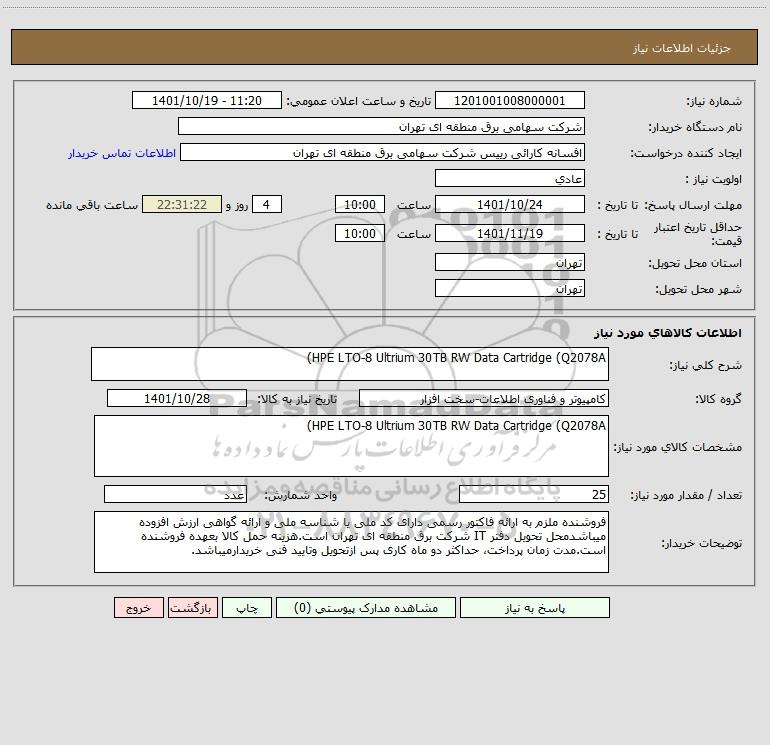Click the response deadline date 1401/10/24
770x745 pixels.
pyautogui.click(x=510, y=204)
